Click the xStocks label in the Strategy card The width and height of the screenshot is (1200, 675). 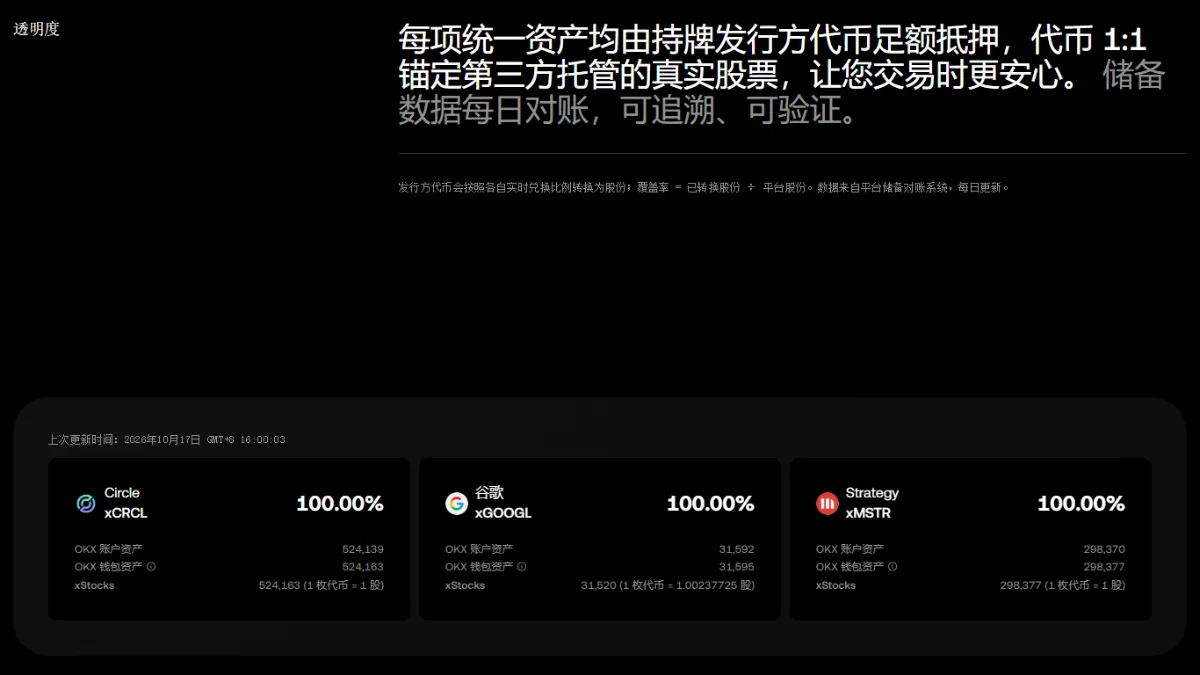click(836, 585)
